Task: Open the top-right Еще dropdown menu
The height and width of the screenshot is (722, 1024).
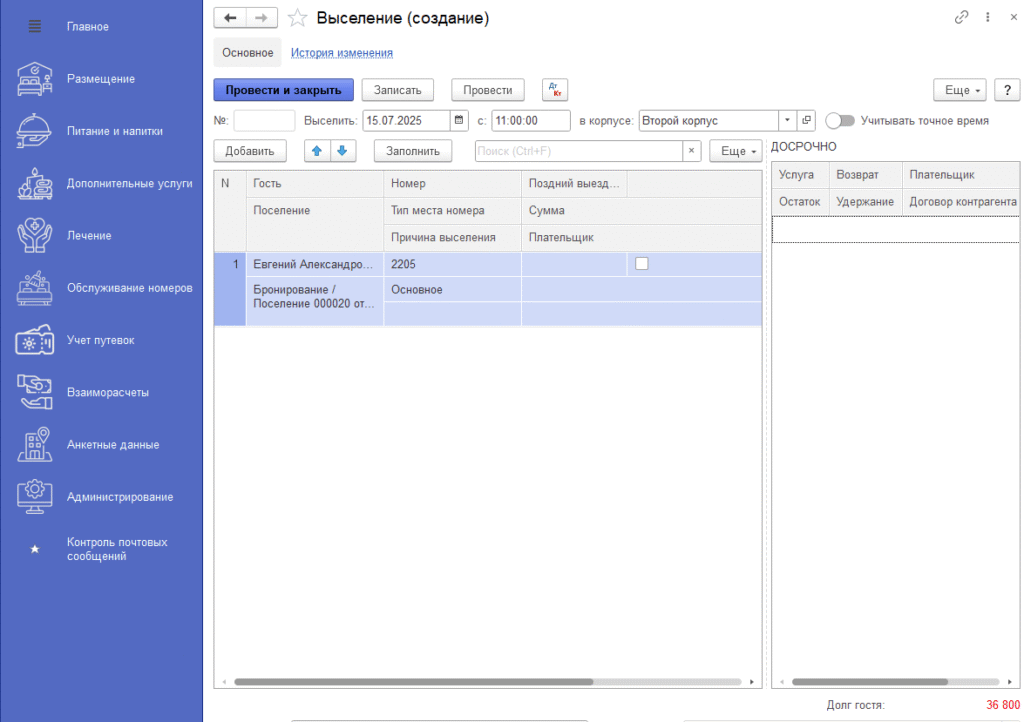Action: (x=960, y=90)
